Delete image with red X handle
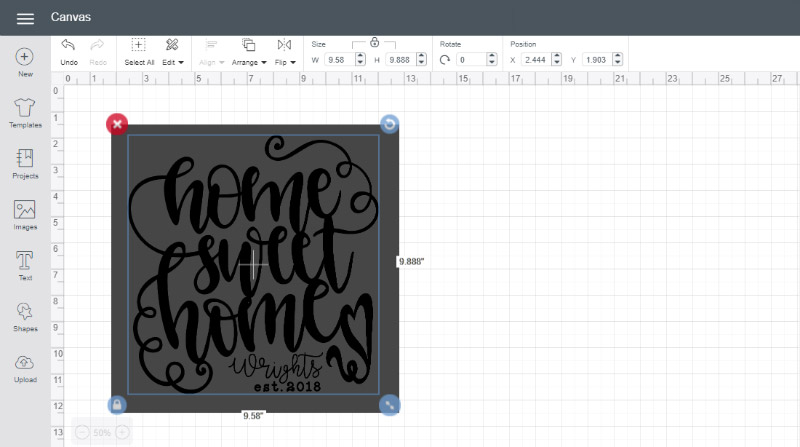This screenshot has height=447, width=800. pyautogui.click(x=117, y=124)
